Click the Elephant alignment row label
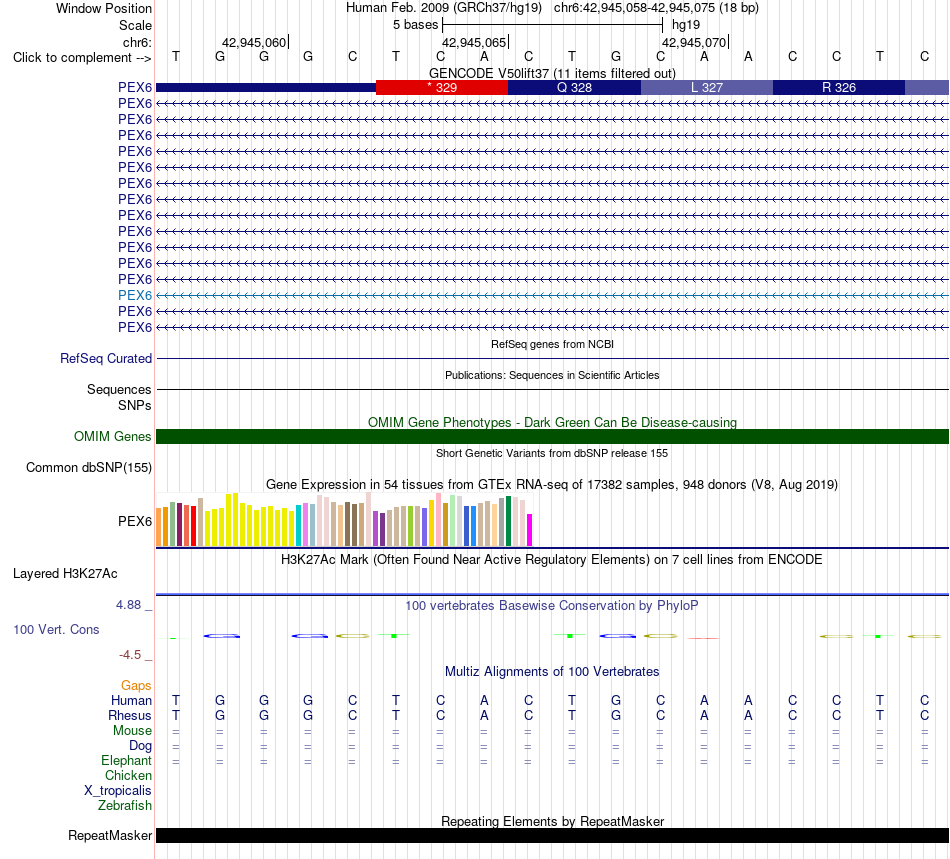Screen dimensions: 950x859 [x=126, y=760]
